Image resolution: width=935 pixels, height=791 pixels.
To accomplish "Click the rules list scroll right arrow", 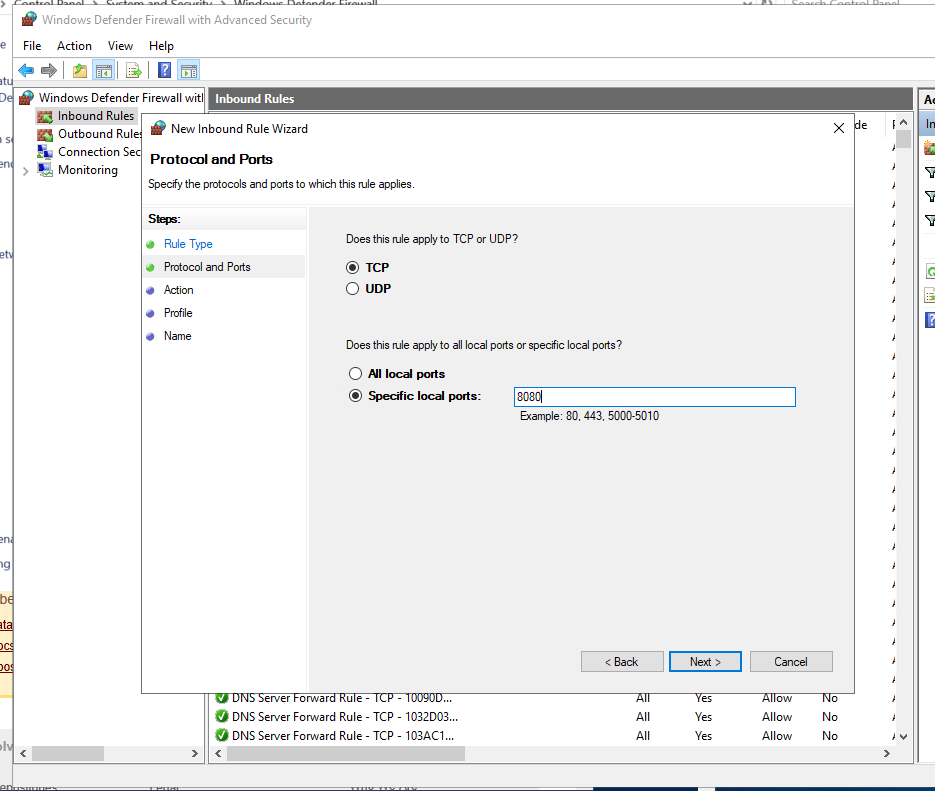I will tap(887, 753).
